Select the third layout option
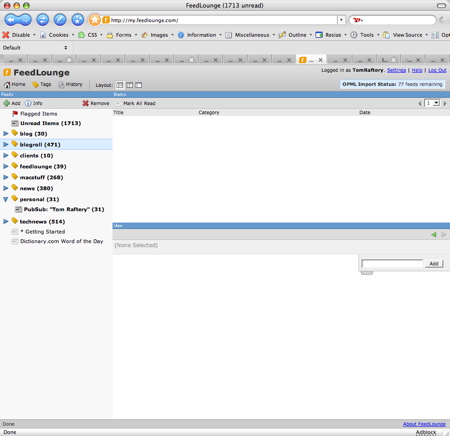Image resolution: width=450 pixels, height=436 pixels. click(x=139, y=85)
